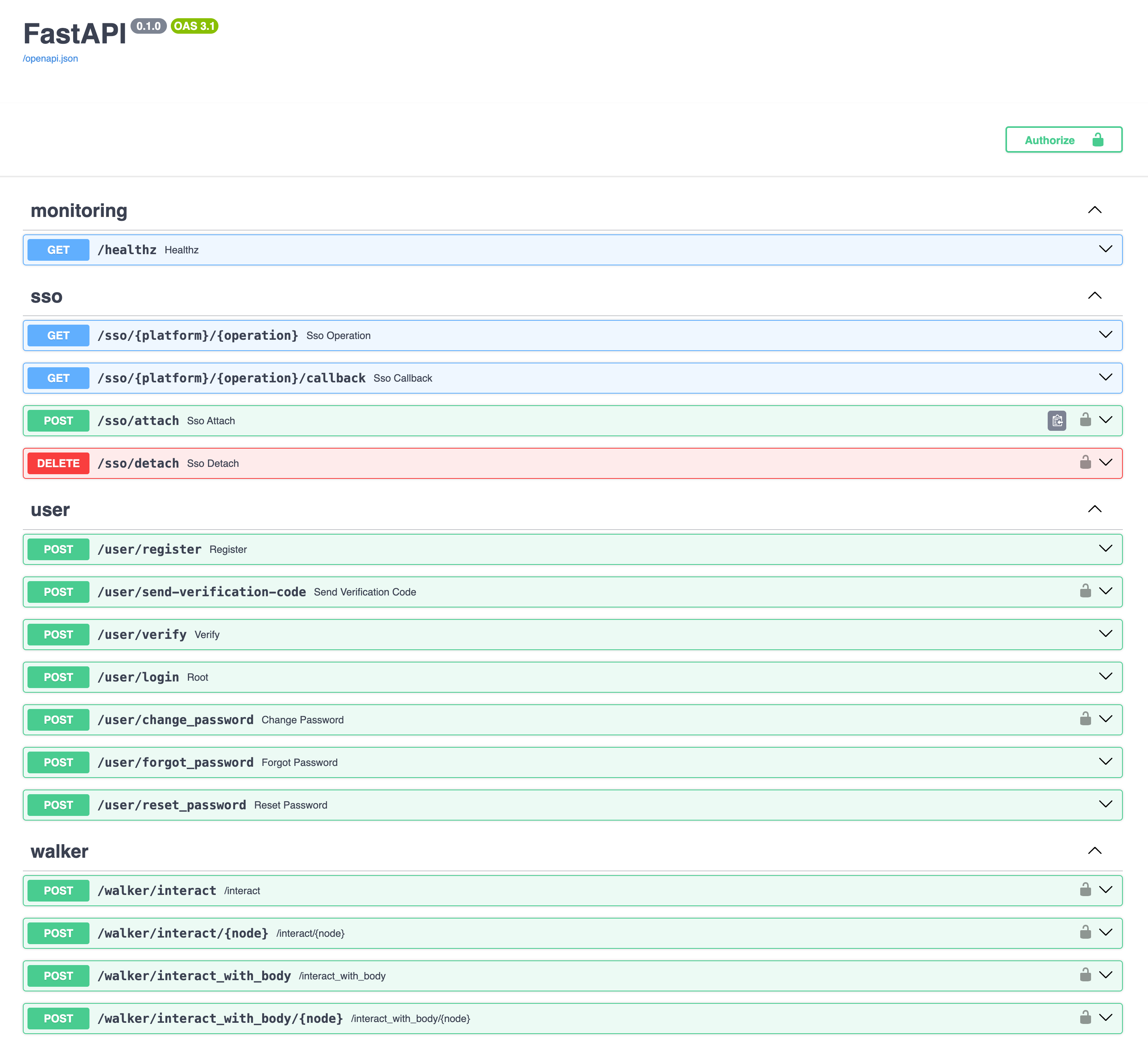1148x1053 pixels.
Task: Expand chevron on /walker/interact/{node} row
Action: click(x=1105, y=933)
